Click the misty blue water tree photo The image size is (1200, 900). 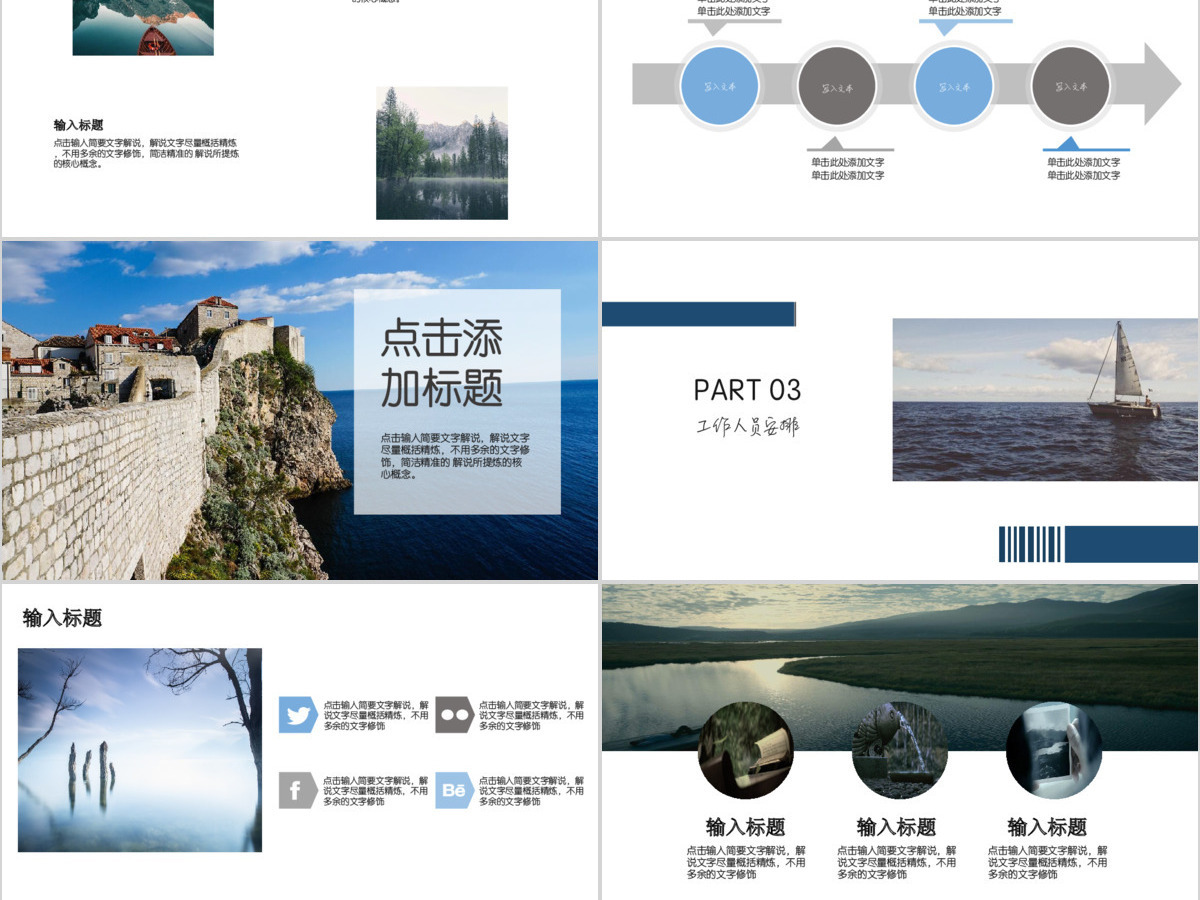click(x=140, y=750)
